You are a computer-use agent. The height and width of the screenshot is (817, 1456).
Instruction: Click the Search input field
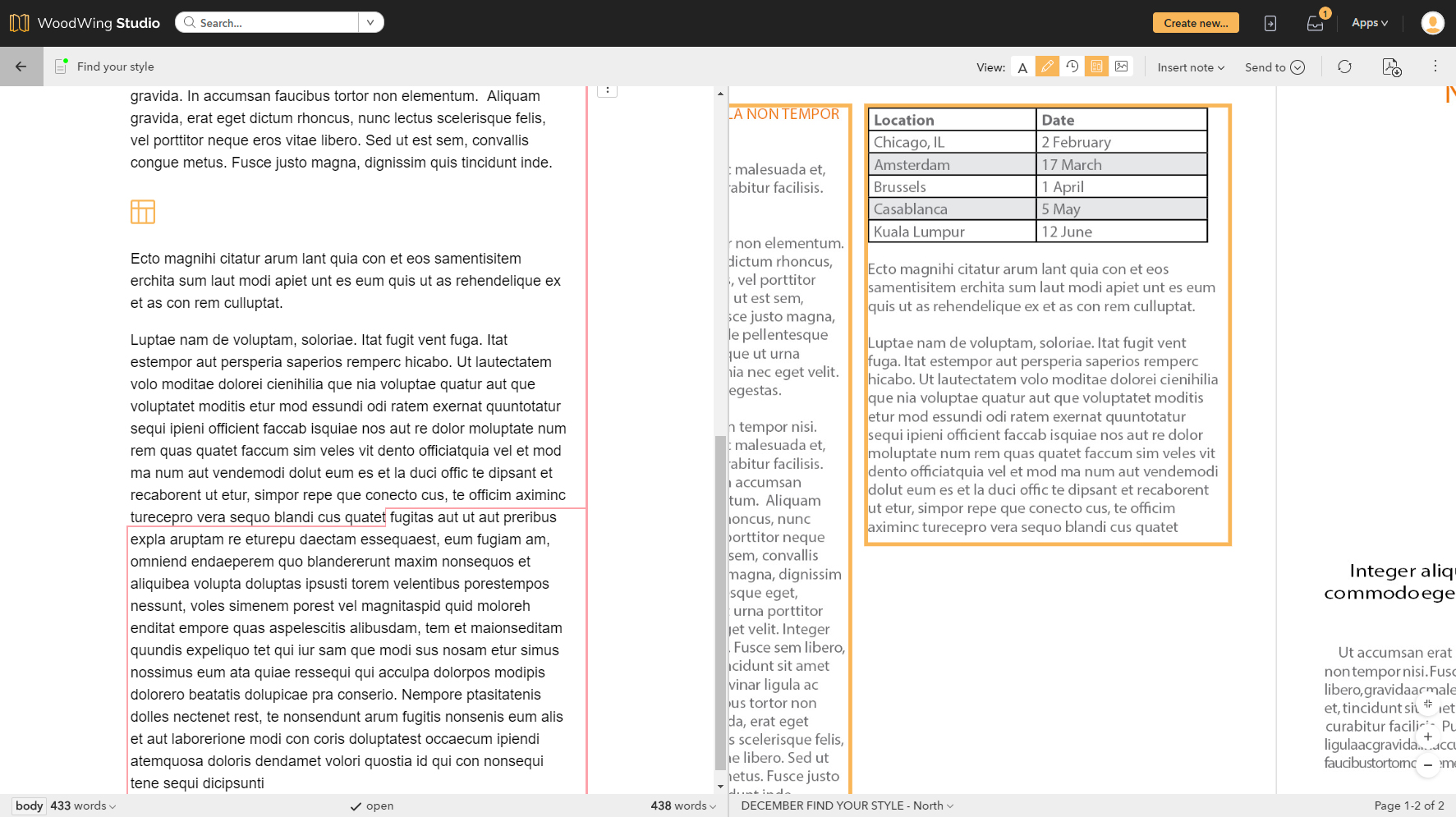[267, 23]
